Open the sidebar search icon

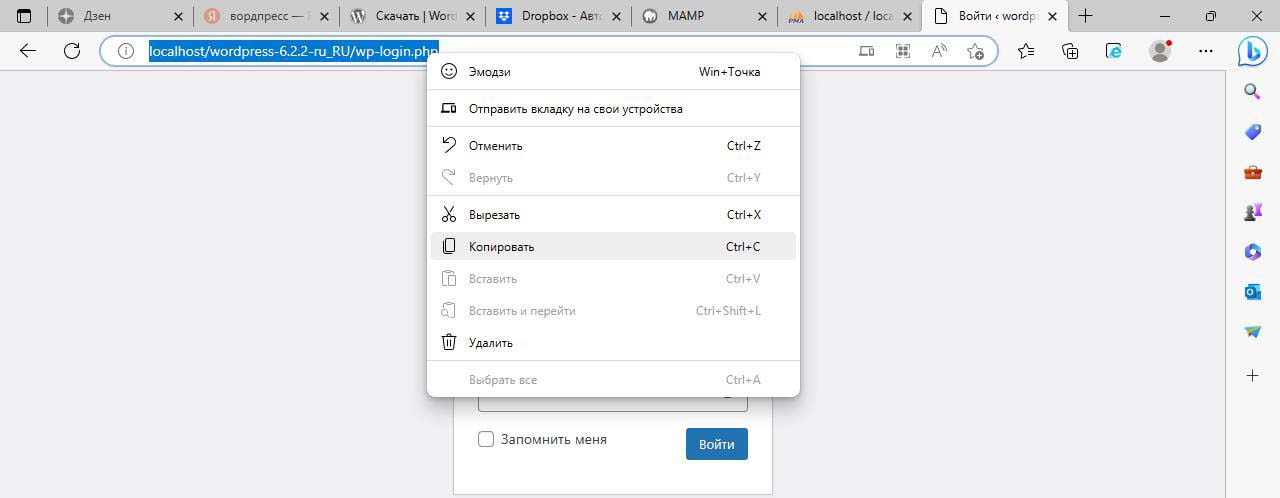[1252, 92]
